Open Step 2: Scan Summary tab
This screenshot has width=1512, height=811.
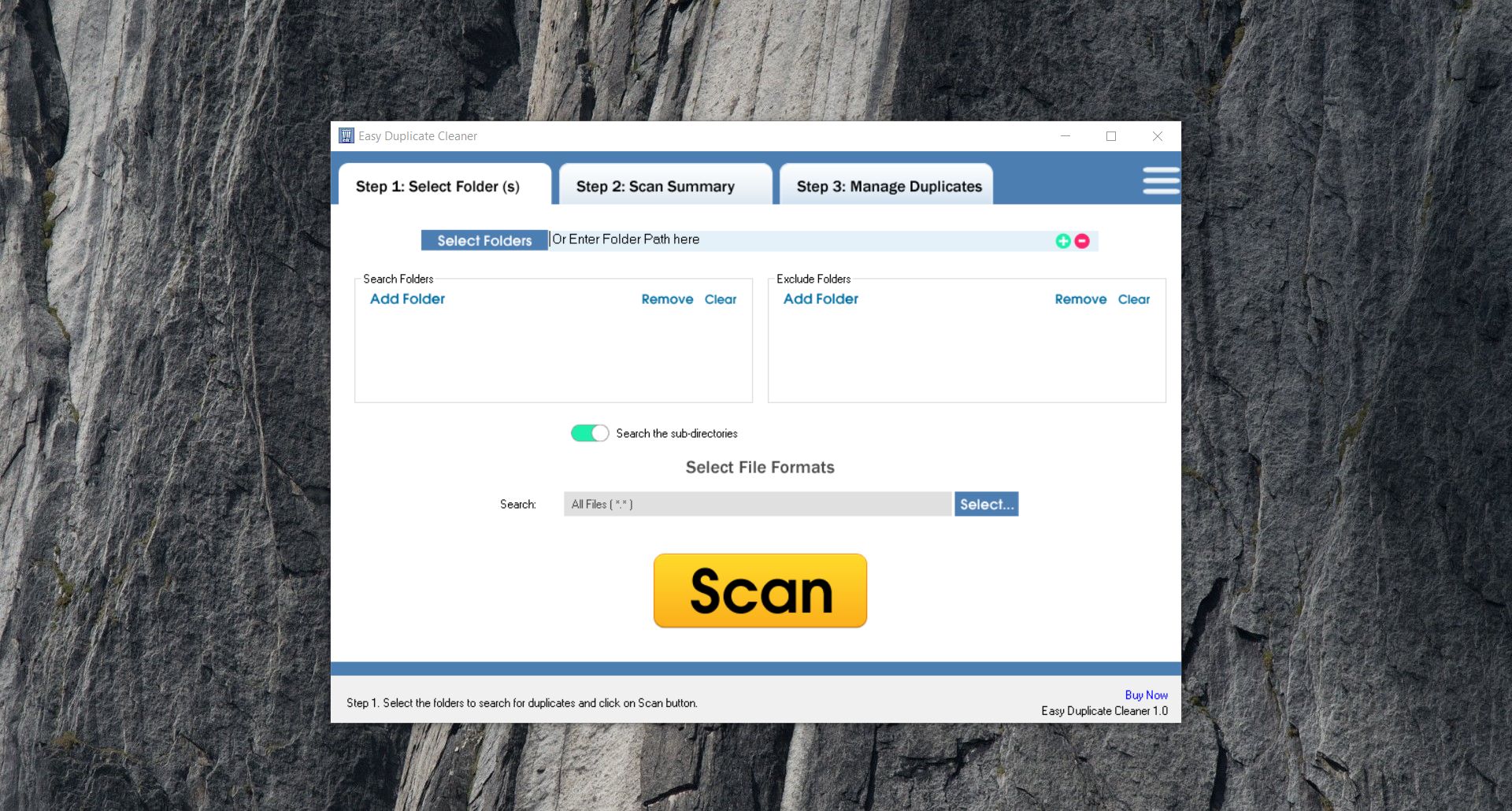(x=665, y=186)
